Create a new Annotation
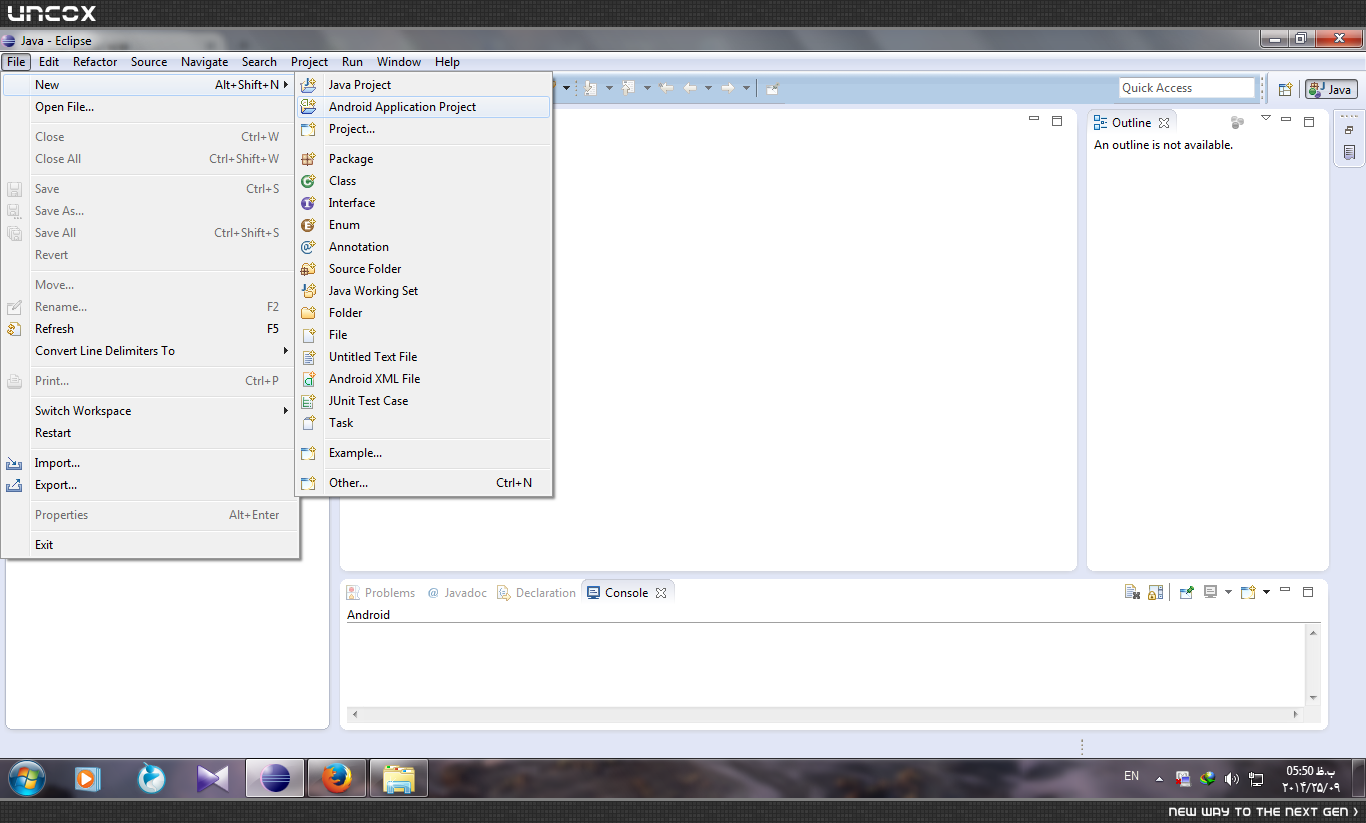 click(423, 247)
